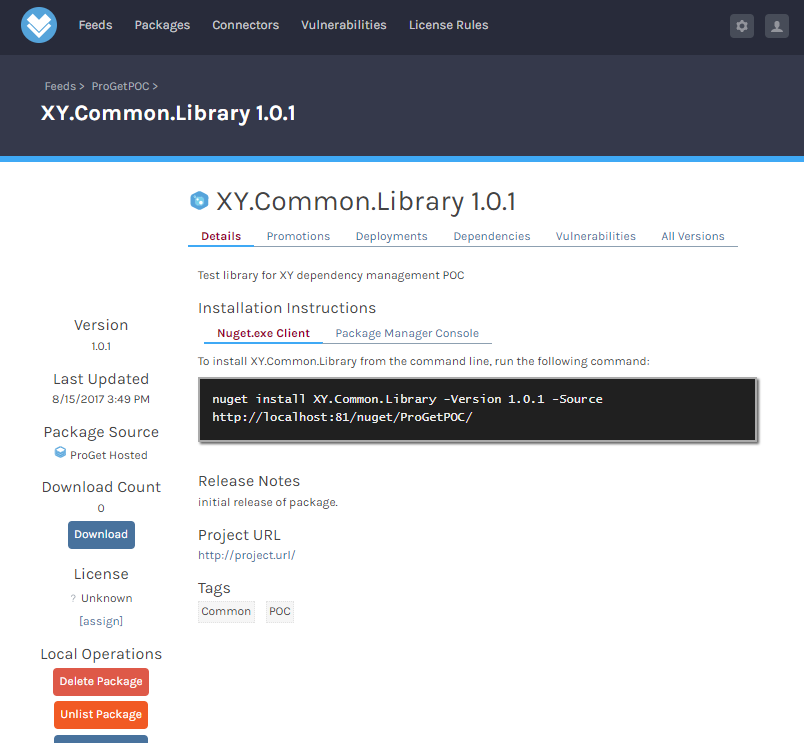
Task: Click the question mark license icon
Action: coord(73,598)
